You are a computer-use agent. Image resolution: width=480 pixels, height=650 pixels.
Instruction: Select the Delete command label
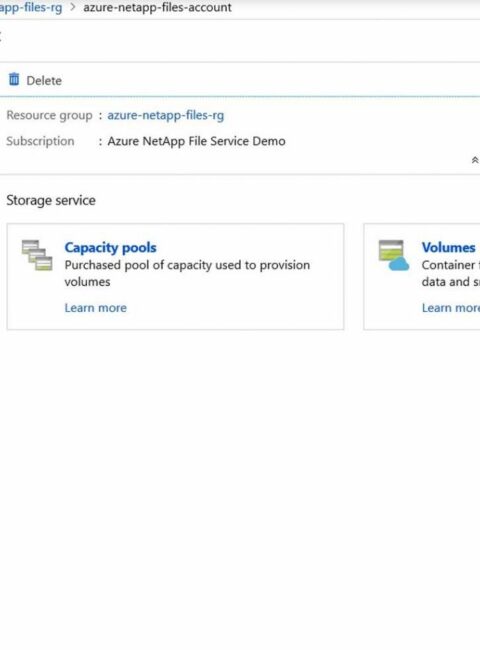coord(44,80)
